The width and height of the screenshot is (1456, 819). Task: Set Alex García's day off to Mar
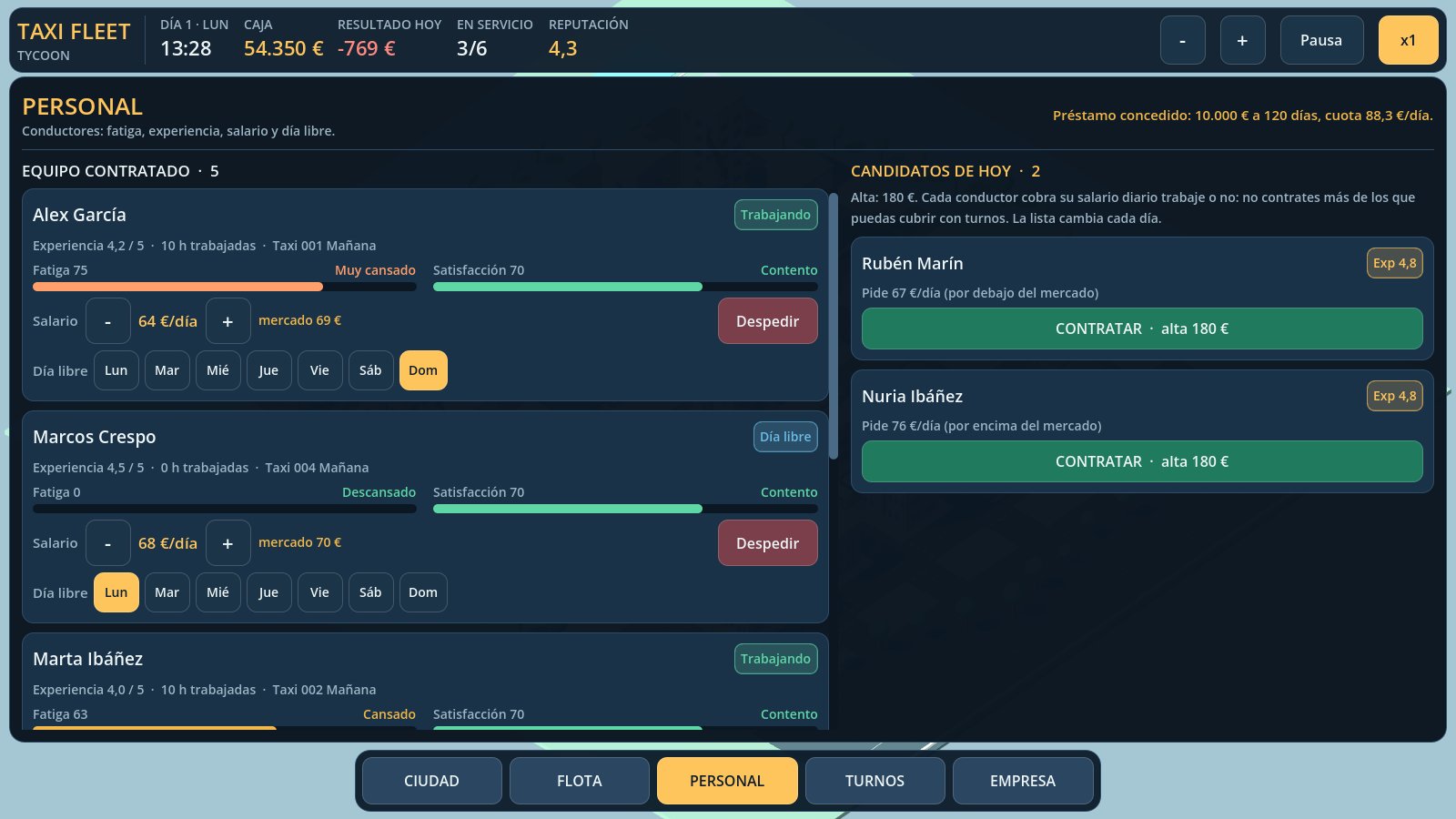[x=167, y=370]
